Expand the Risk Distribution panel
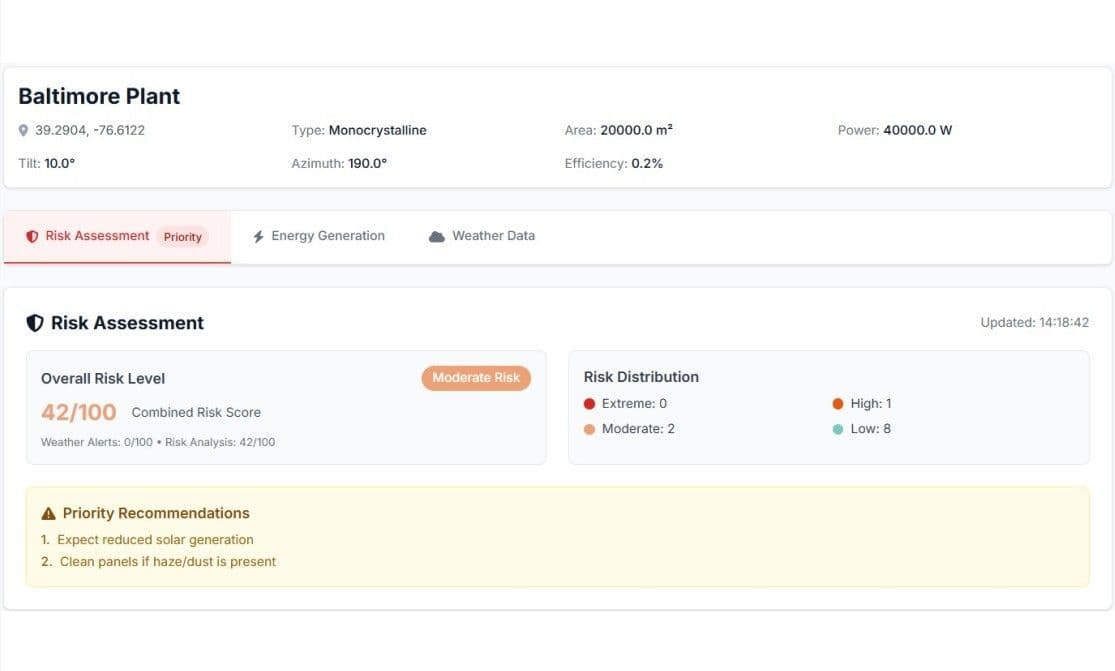Screen dimensions: 1115x671 [829, 405]
